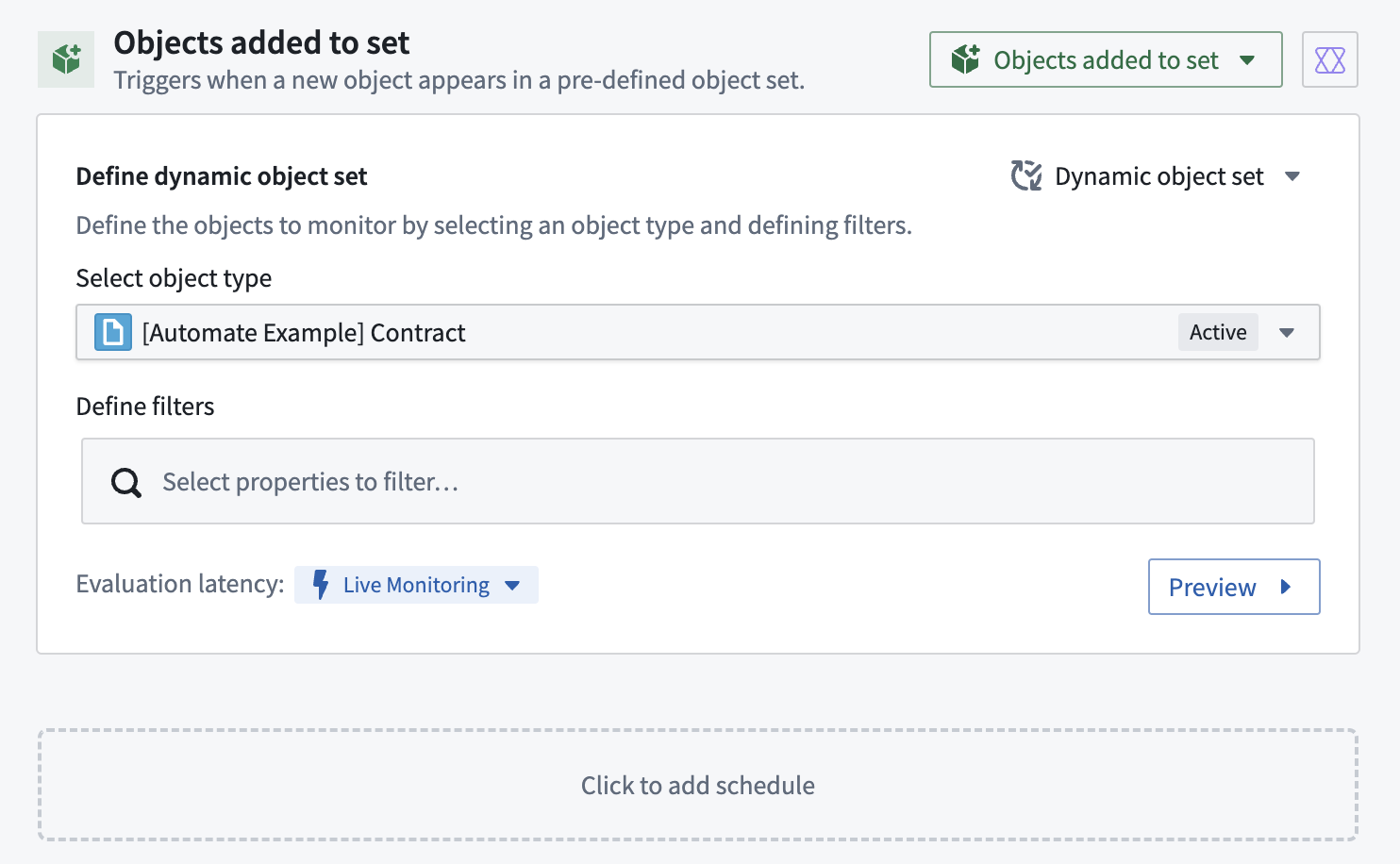
Task: Expand the Dynamic object set selector
Action: point(1157,176)
